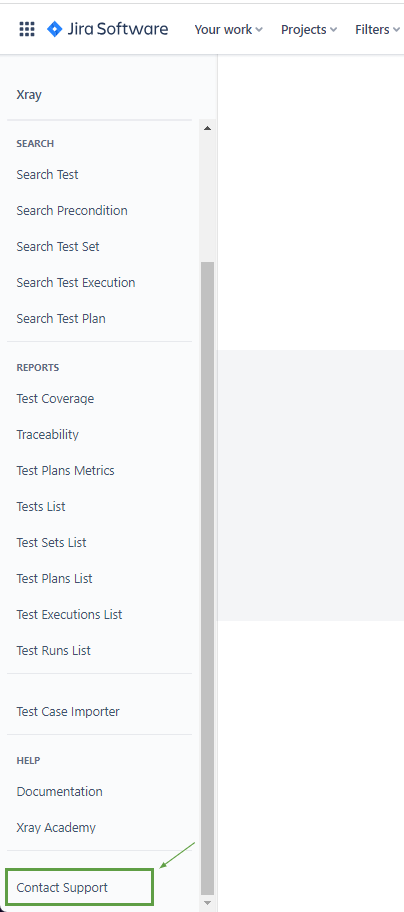Click the sidebar scroll up arrow

[208, 128]
